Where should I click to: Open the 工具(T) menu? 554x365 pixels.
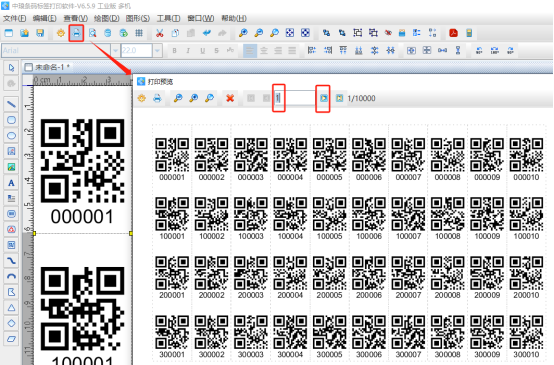pyautogui.click(x=168, y=18)
